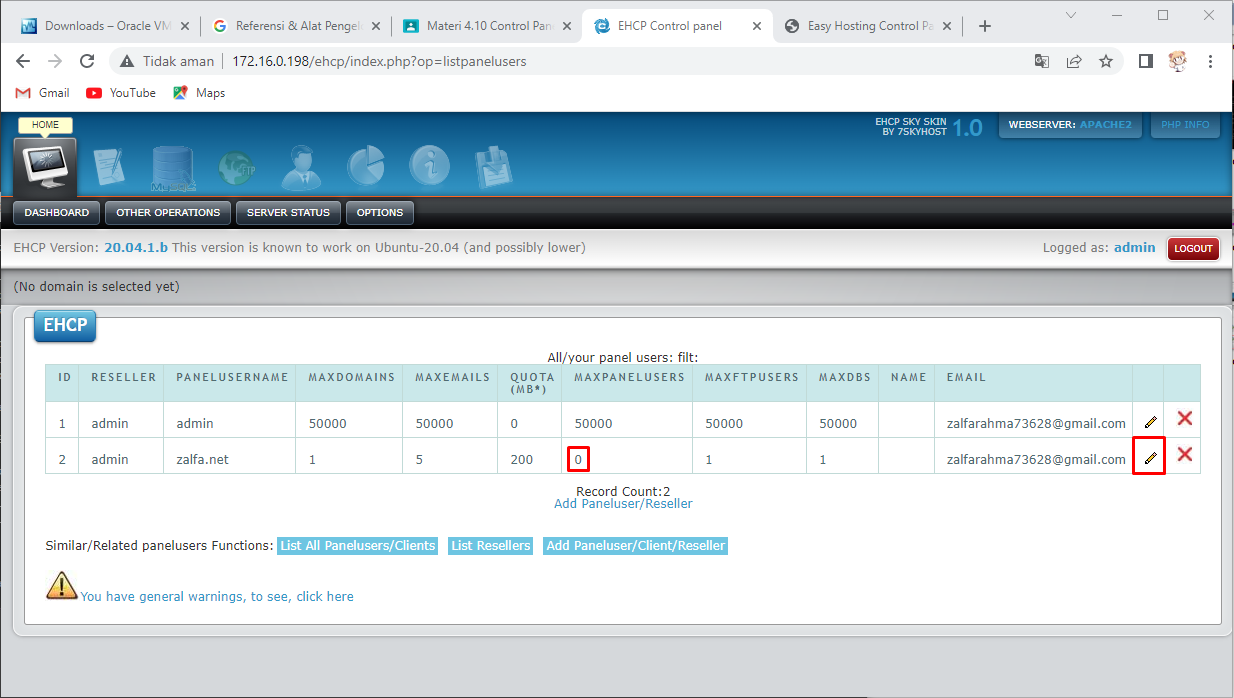Viewport: 1234px width, 698px height.
Task: Click the 'QUOTA (MB*)' column header
Action: click(x=532, y=383)
